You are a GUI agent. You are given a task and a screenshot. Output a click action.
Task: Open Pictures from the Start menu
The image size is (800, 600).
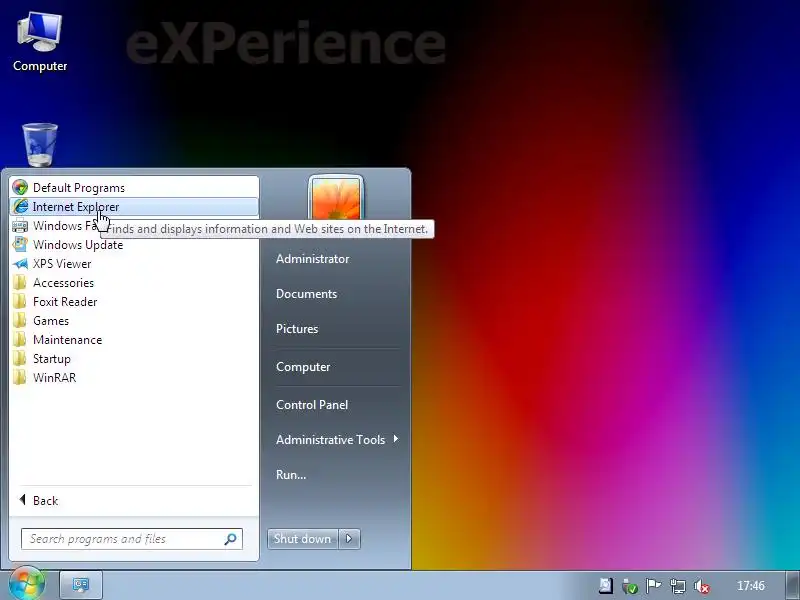click(297, 329)
